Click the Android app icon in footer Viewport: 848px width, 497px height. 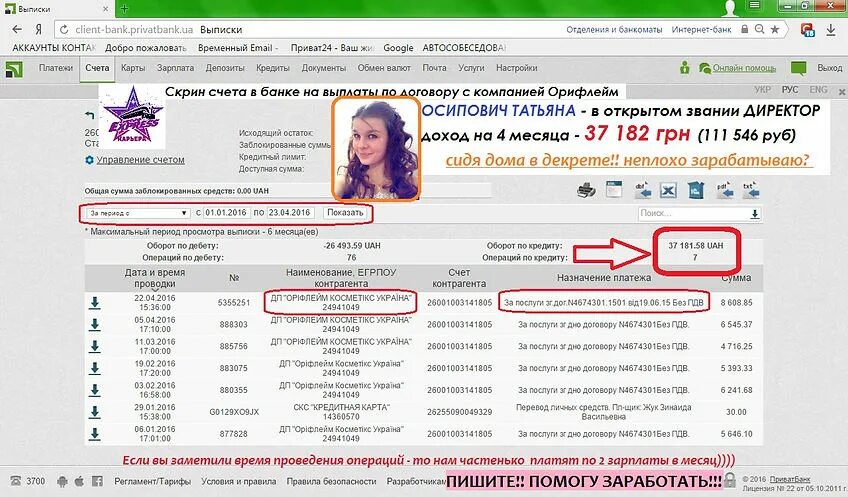(x=62, y=481)
